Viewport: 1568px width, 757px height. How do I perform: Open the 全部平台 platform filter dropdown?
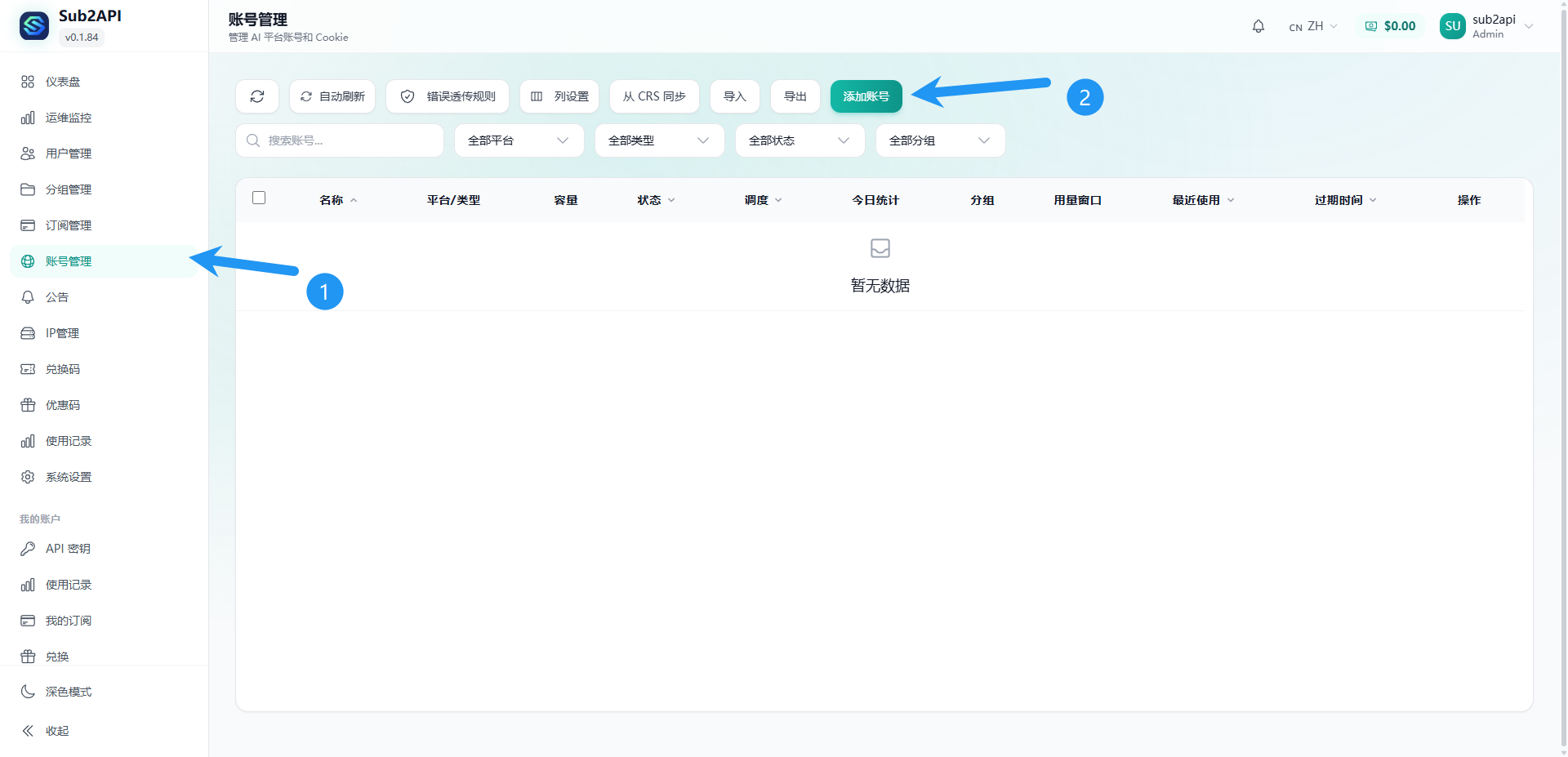(519, 140)
